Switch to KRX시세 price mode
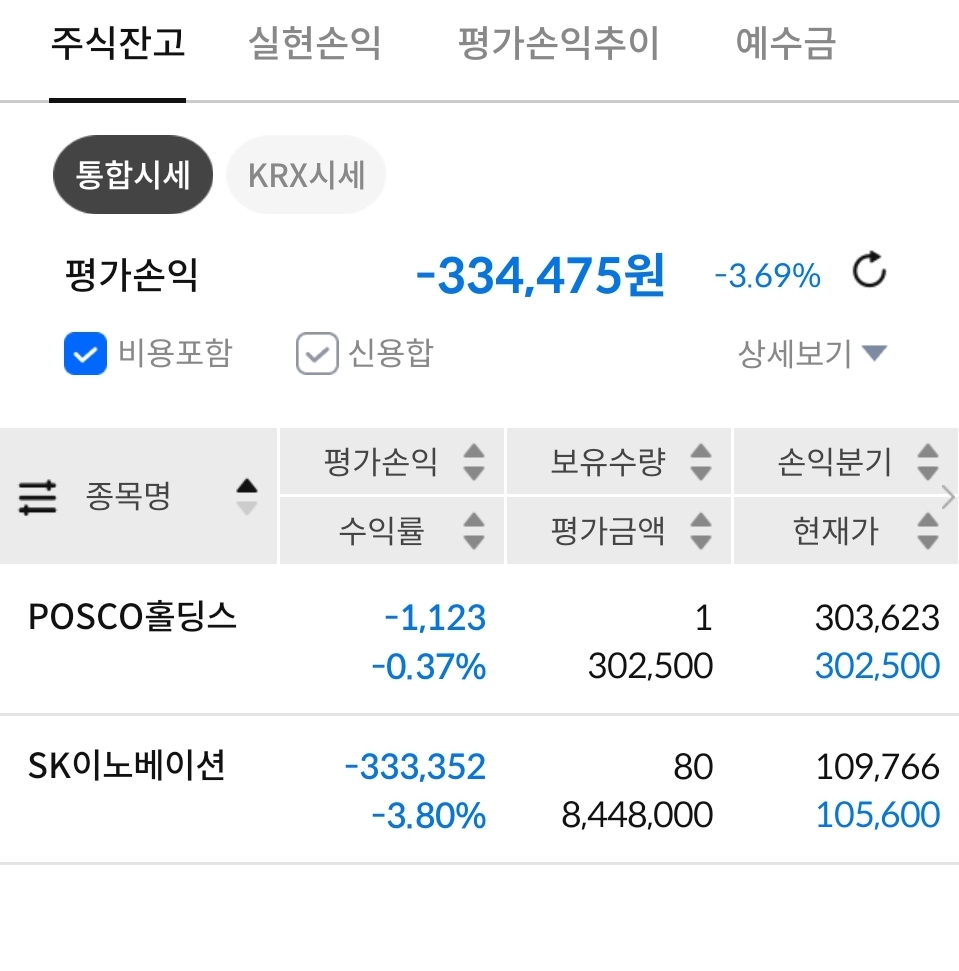Viewport: 959px width, 971px height. pos(306,175)
